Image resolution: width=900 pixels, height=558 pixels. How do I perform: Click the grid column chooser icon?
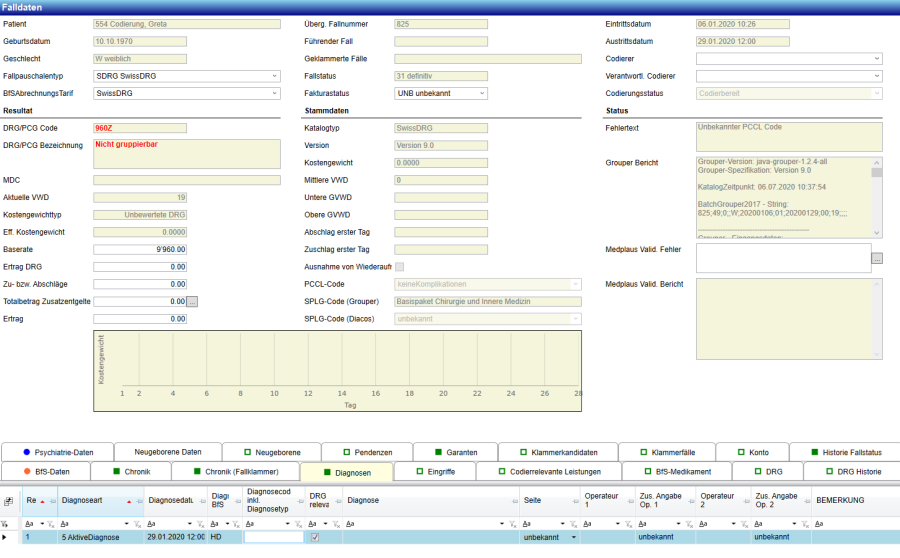pos(9,501)
